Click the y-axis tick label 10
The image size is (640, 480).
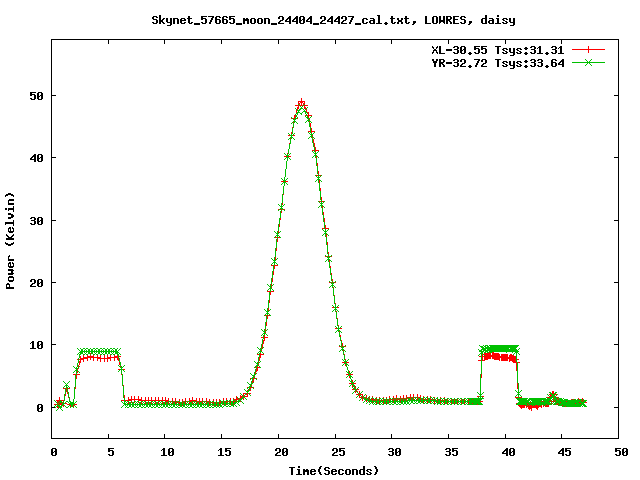pyautogui.click(x=36, y=345)
